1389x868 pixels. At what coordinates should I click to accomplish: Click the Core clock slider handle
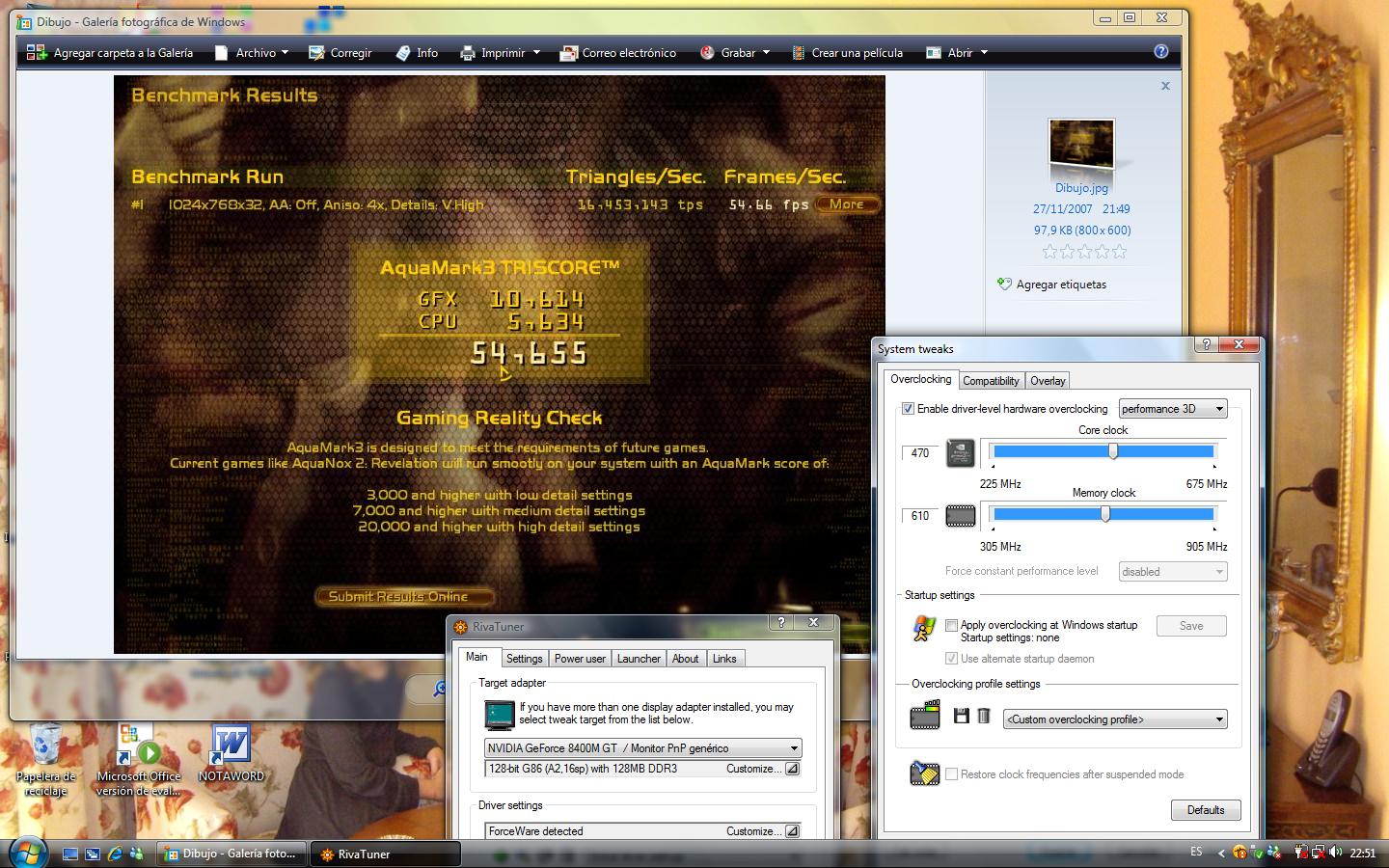tap(1113, 451)
